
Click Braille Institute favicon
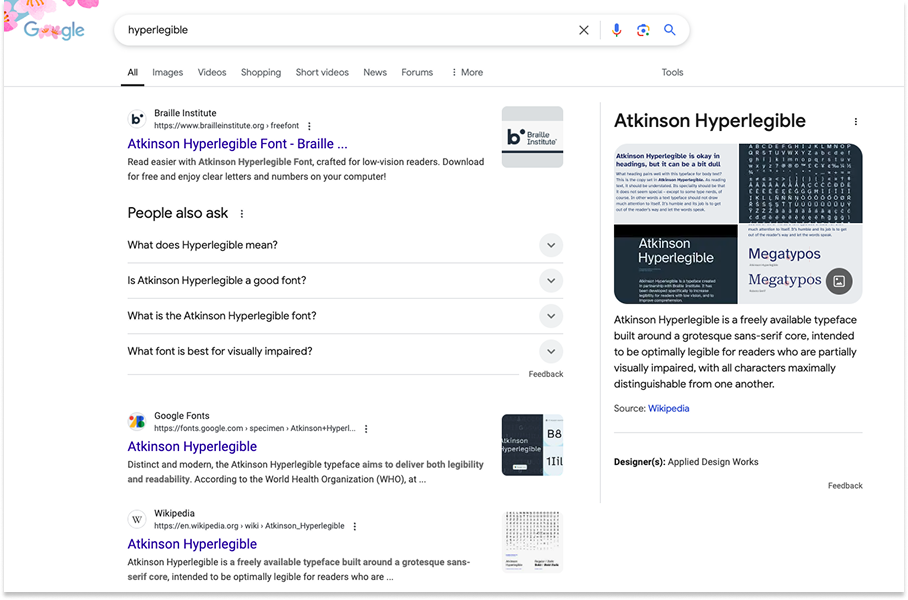click(137, 119)
